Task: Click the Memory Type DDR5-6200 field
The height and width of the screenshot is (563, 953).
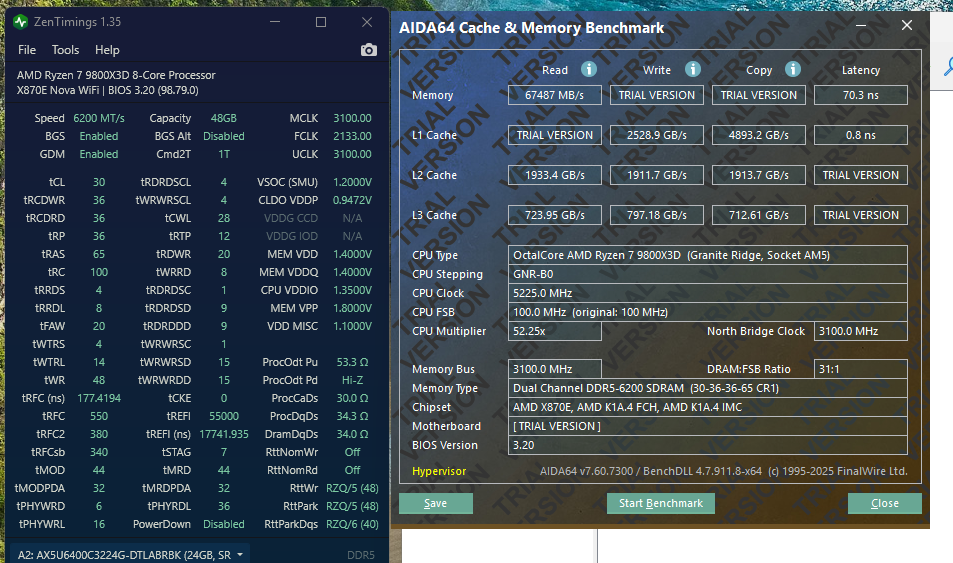Action: click(x=707, y=388)
